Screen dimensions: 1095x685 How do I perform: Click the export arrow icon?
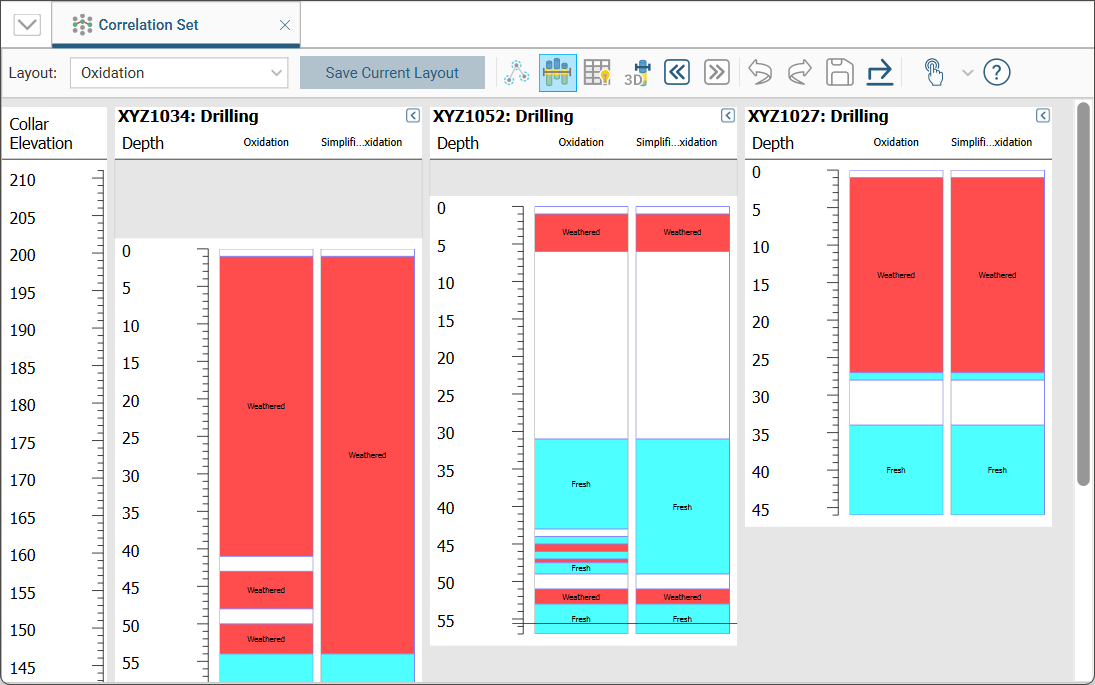[879, 72]
